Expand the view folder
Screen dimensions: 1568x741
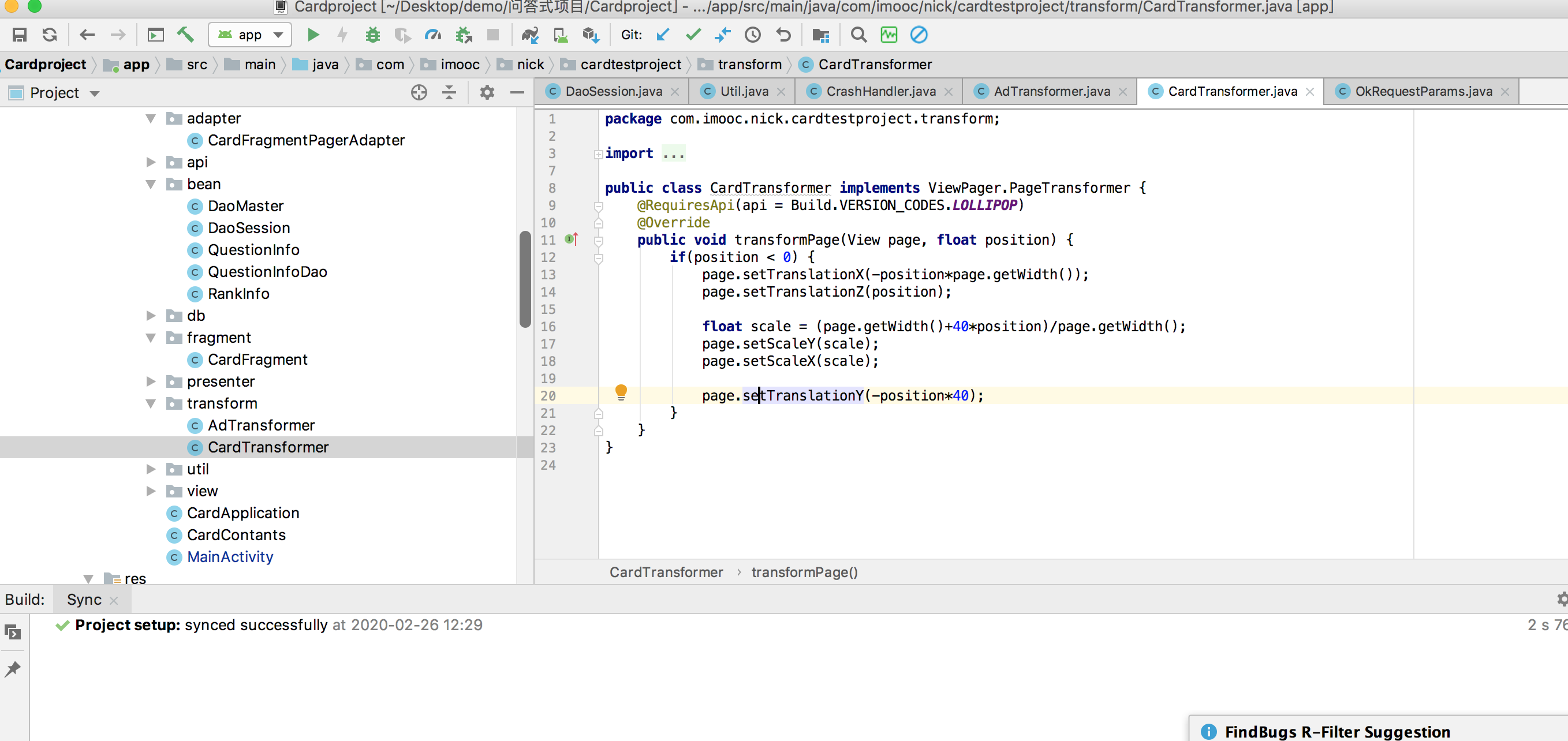[150, 491]
